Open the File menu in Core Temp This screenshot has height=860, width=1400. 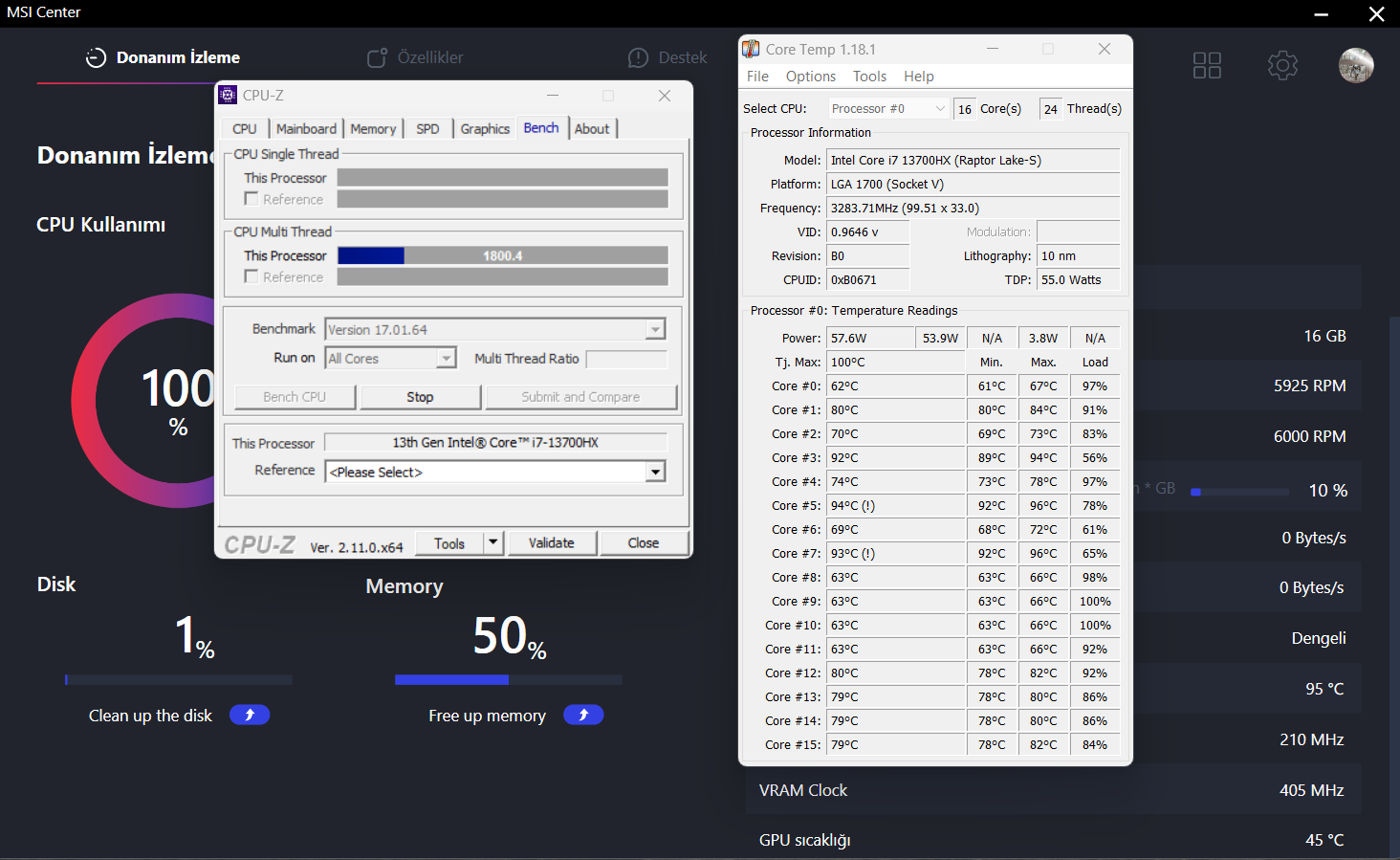(x=757, y=77)
